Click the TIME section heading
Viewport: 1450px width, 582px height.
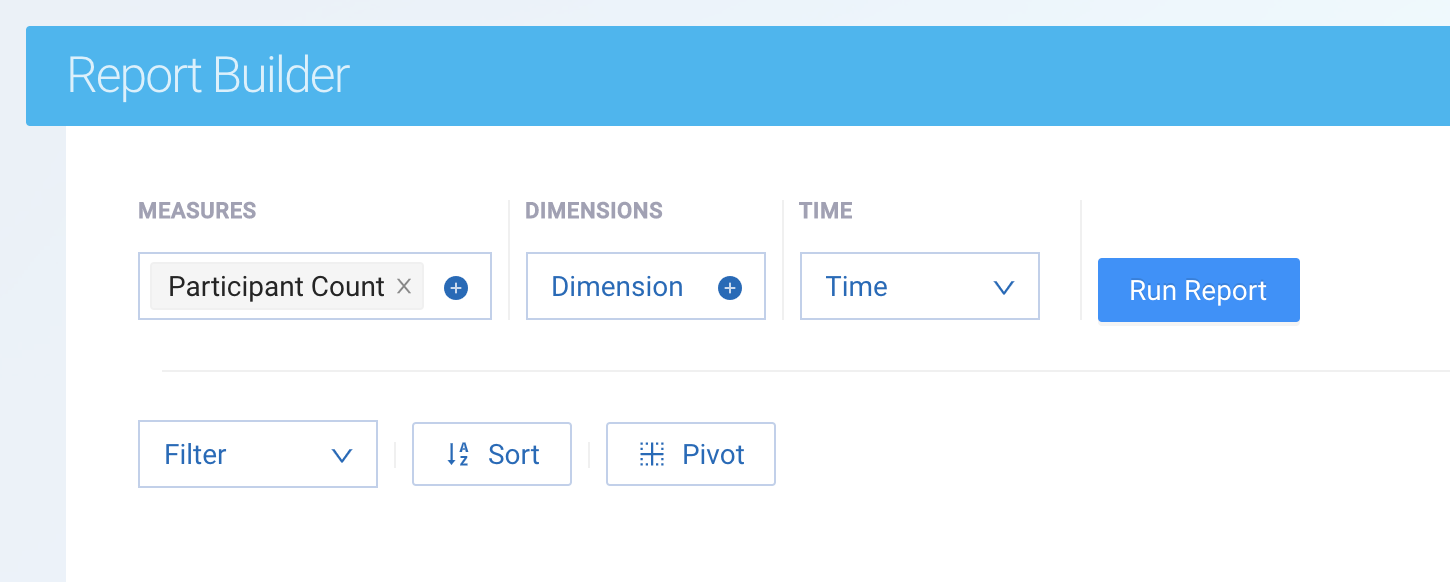click(825, 211)
